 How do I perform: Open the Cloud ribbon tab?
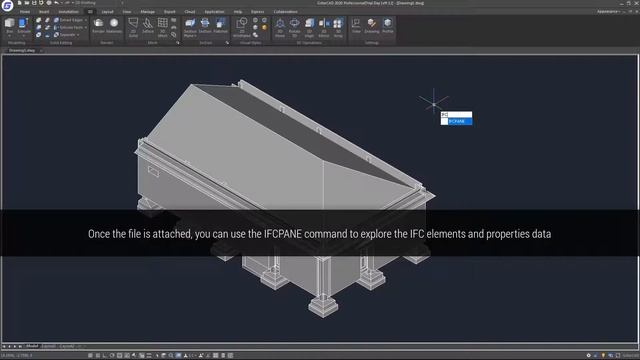tap(190, 12)
